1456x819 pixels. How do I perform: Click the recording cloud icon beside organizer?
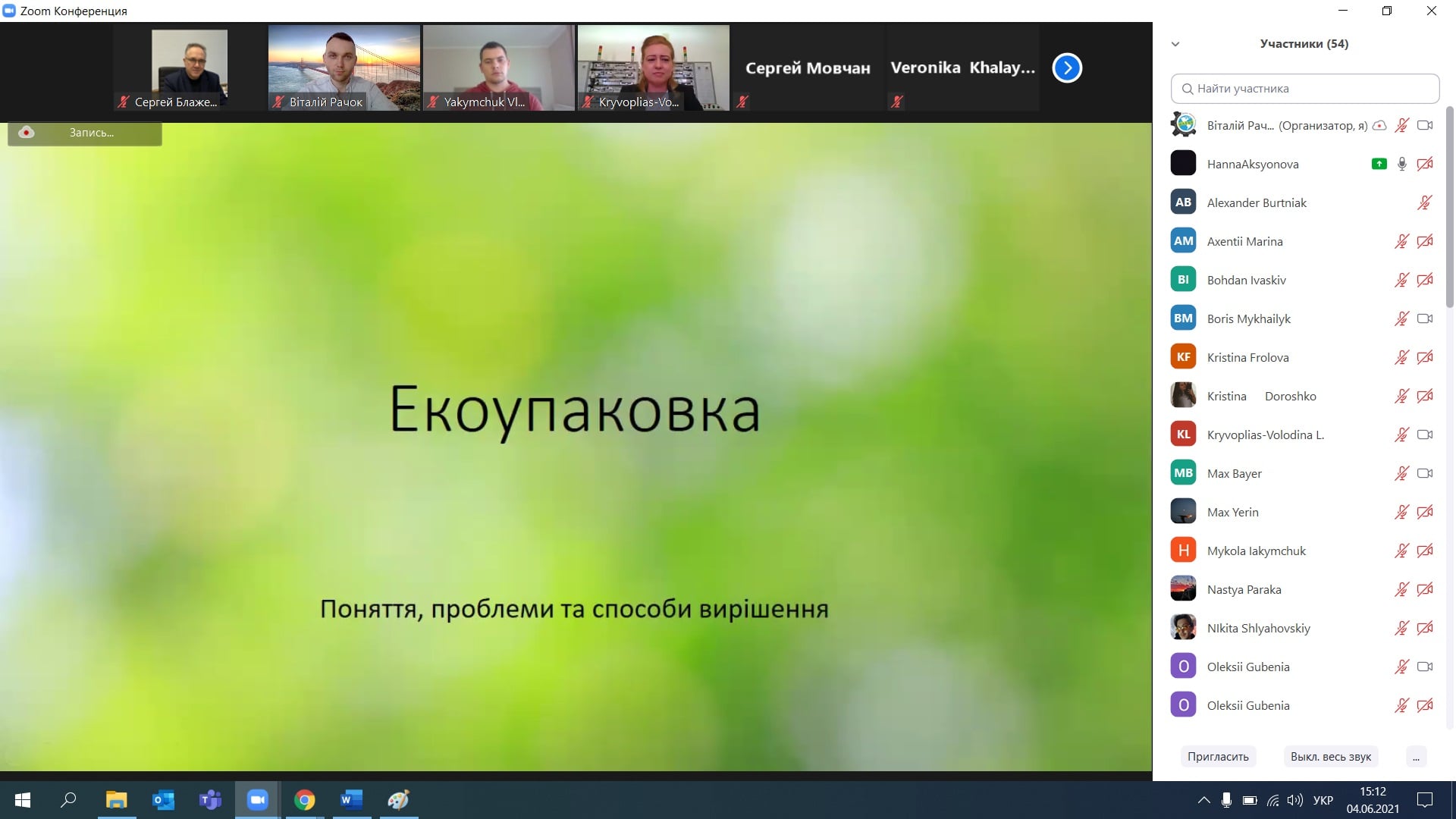(x=1379, y=126)
